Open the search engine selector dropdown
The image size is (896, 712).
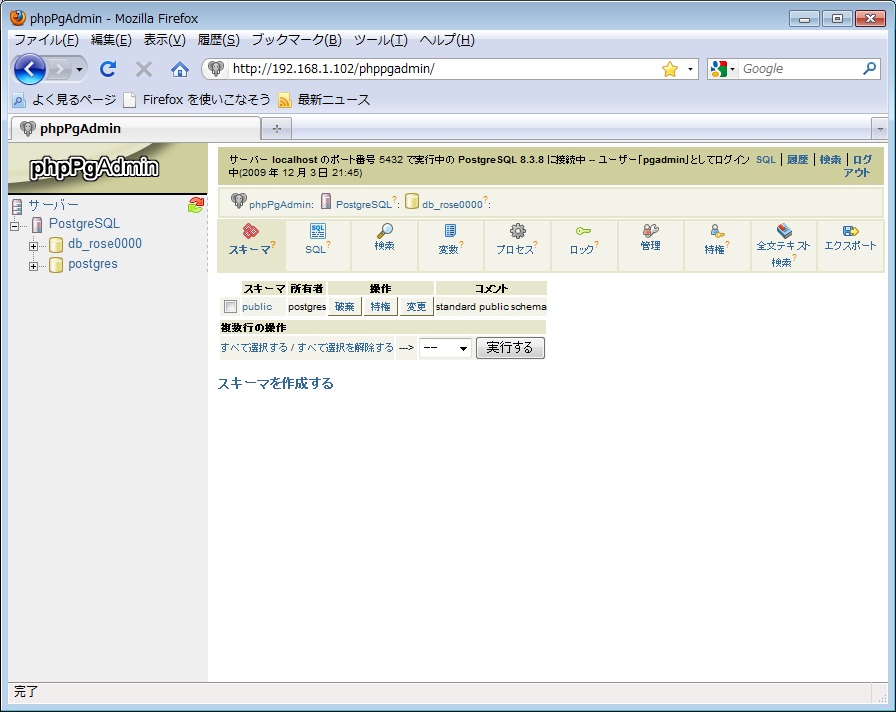[723, 69]
